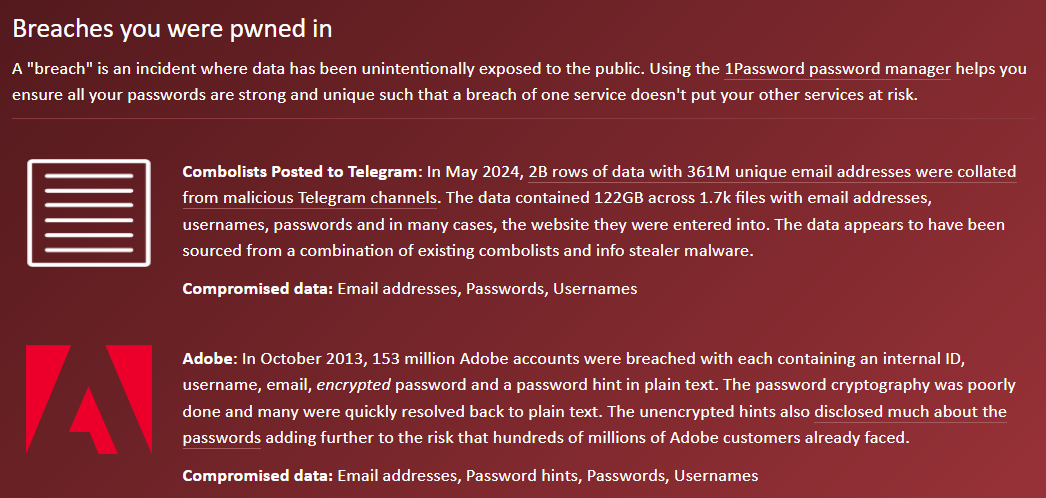Click the 'Breaches you were pwned in' heading

(172, 29)
